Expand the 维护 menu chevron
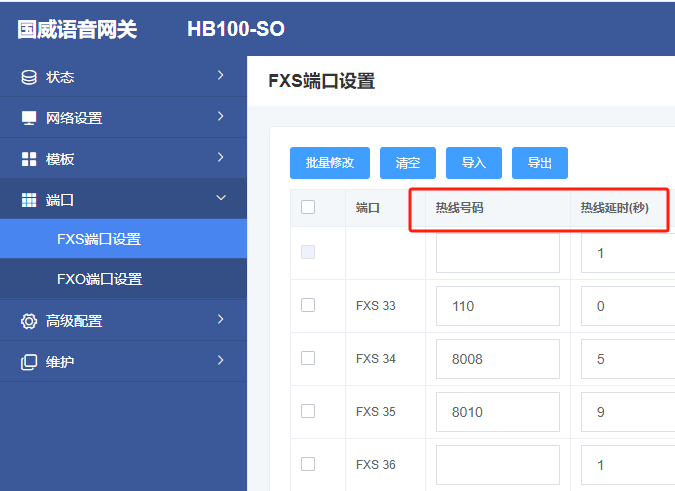This screenshot has height=491, width=675. (x=220, y=360)
